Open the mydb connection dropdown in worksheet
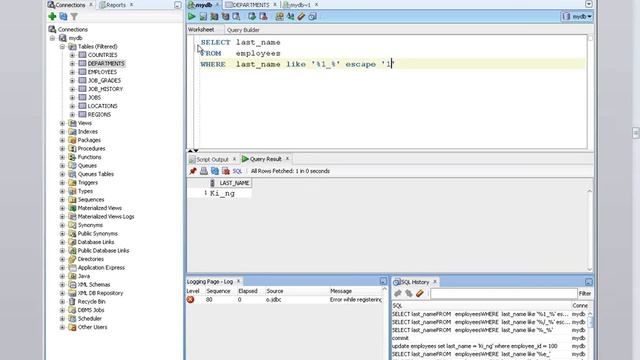The width and height of the screenshot is (640, 360). 577,16
